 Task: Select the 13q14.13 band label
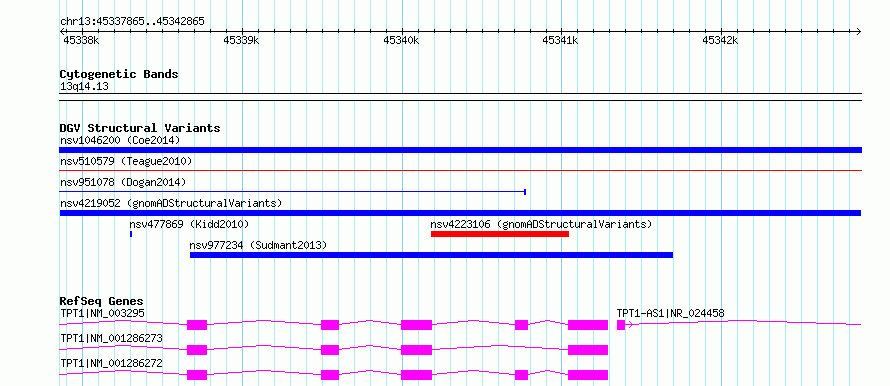pyautogui.click(x=85, y=87)
